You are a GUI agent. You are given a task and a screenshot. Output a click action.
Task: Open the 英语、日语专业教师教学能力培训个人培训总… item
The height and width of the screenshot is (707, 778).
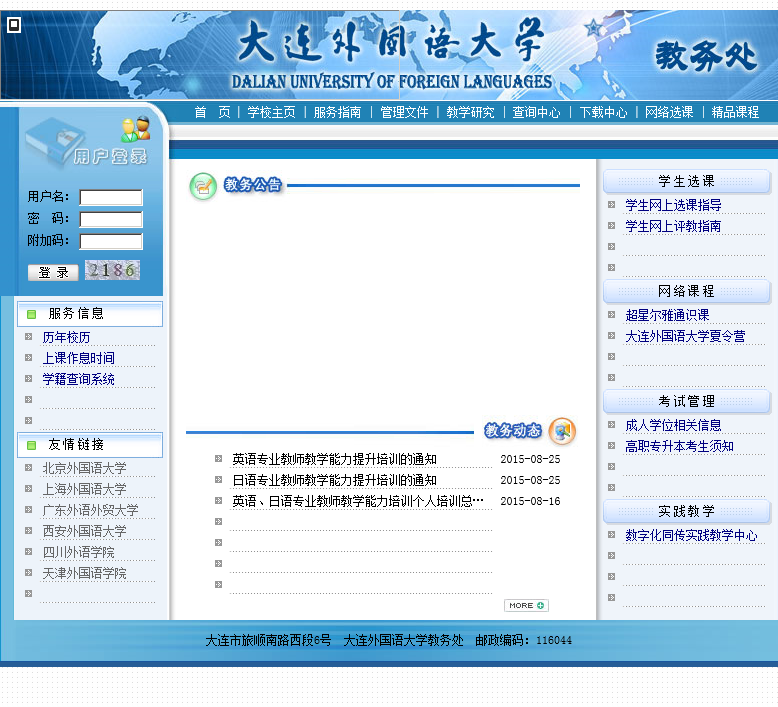358,501
